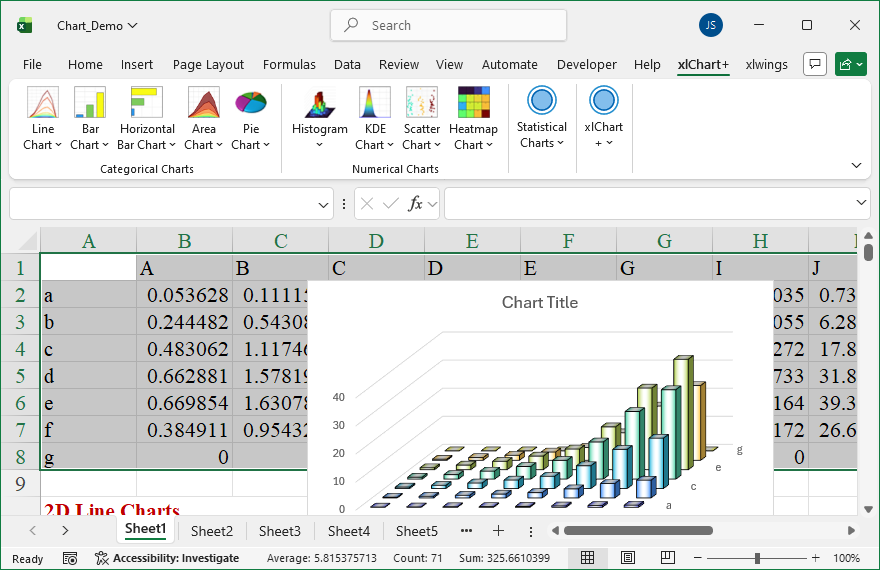Switch to Page Break Preview view
This screenshot has width=880, height=570.
666,558
